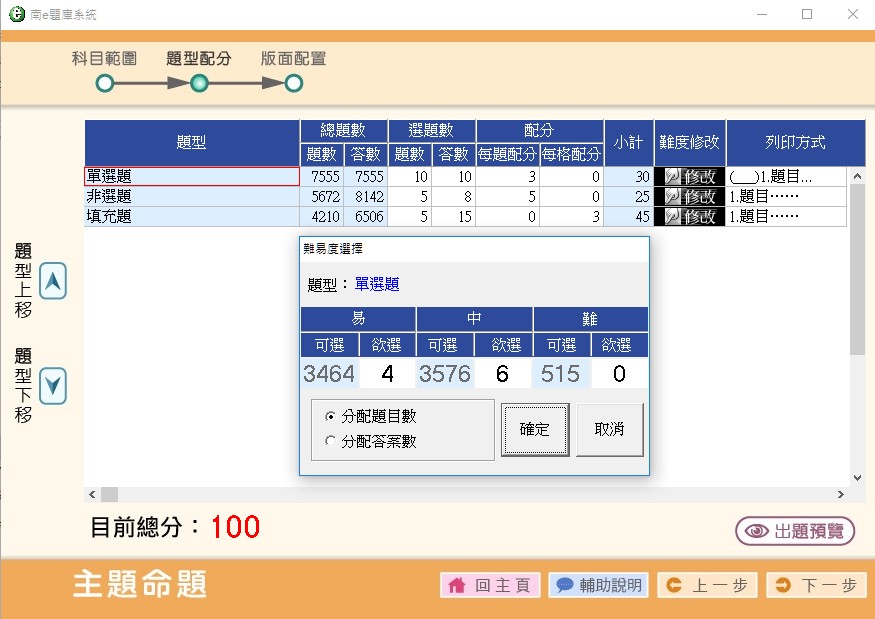Go to home with 回主頁 button
The width and height of the screenshot is (875, 619).
click(x=490, y=585)
